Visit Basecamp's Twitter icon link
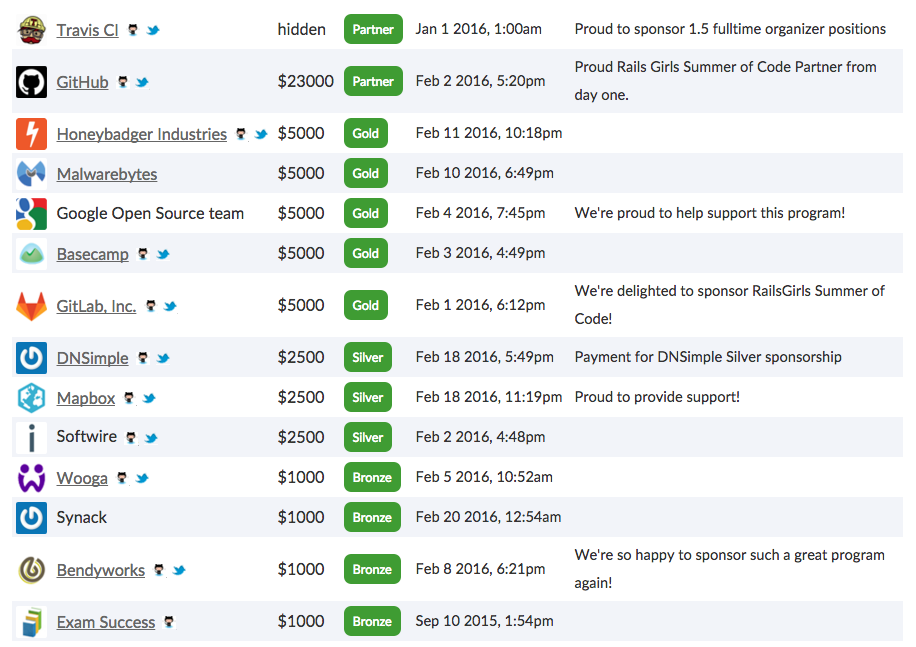 (163, 254)
